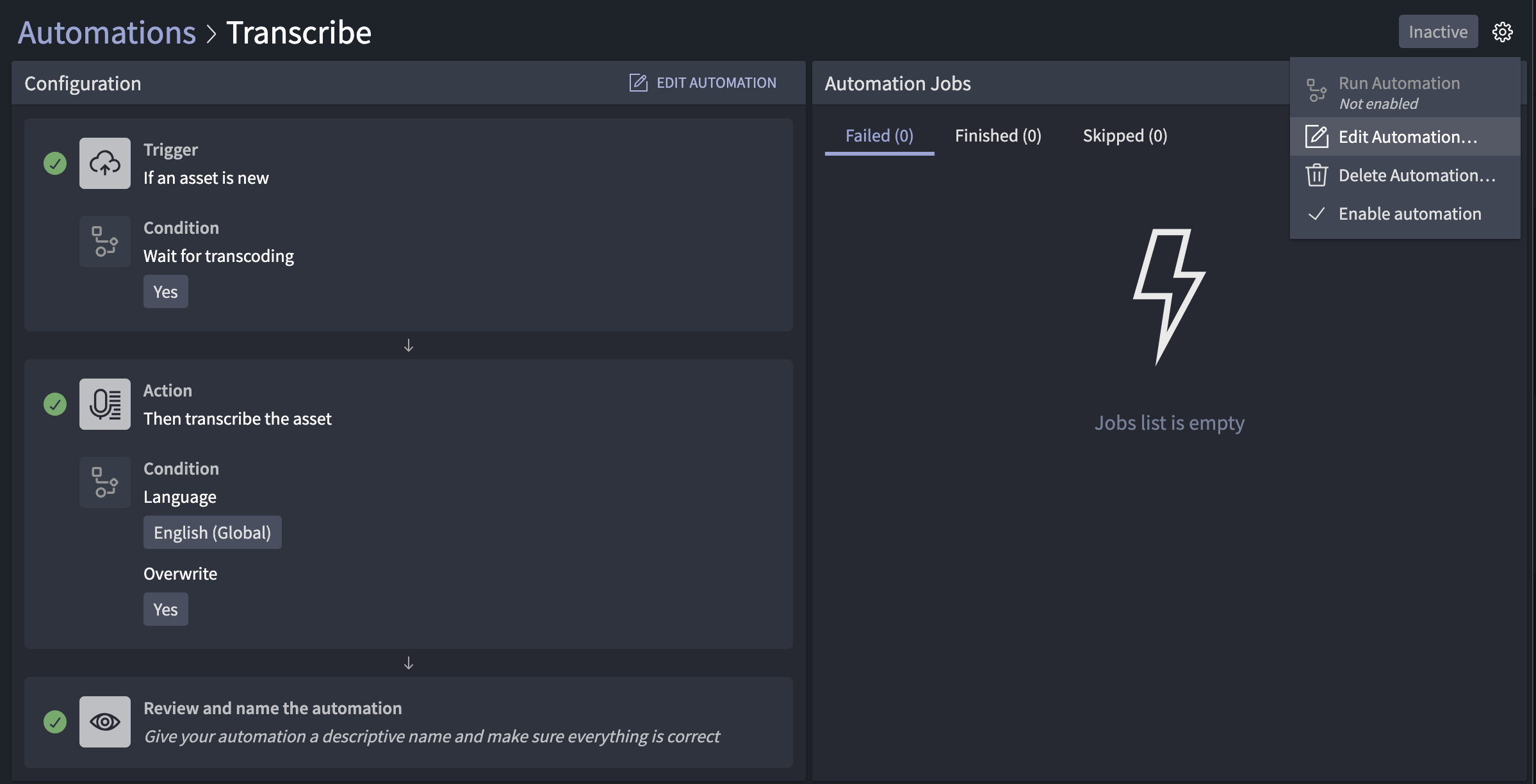The height and width of the screenshot is (784, 1536).
Task: Click the 'Wait for transcoding' label
Action: pos(218,256)
